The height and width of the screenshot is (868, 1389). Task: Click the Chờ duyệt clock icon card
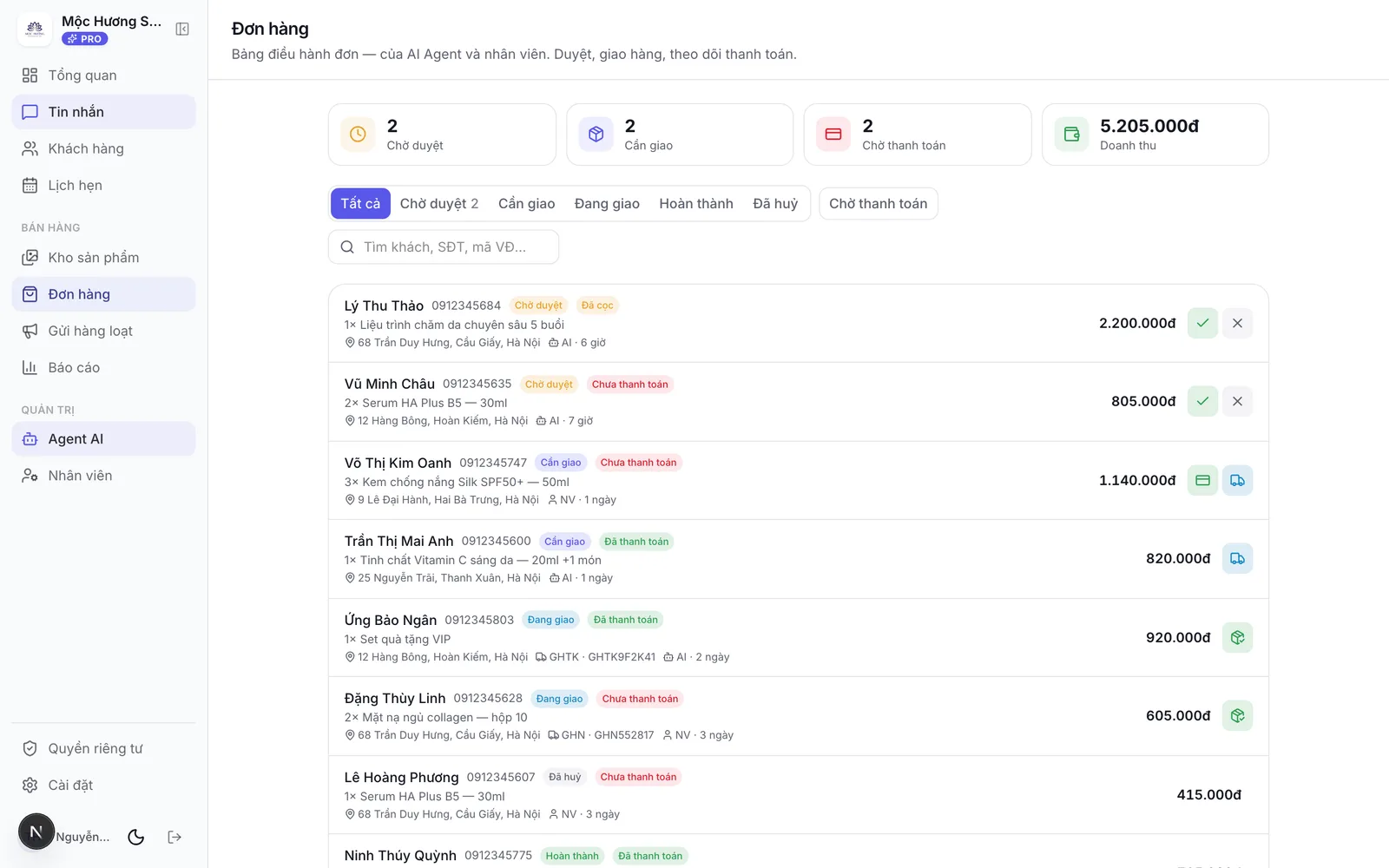358,135
